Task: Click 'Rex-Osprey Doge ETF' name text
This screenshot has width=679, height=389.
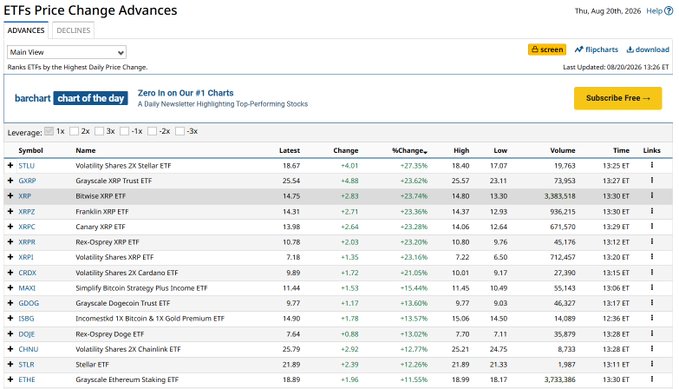Action: (110, 334)
